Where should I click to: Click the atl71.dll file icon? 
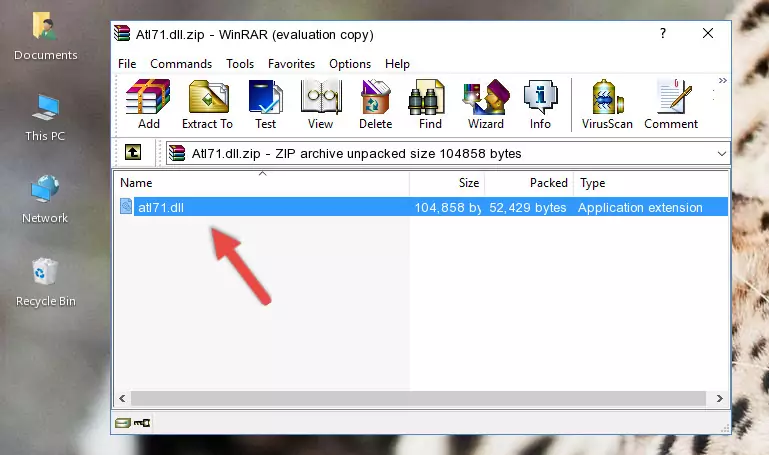126,206
